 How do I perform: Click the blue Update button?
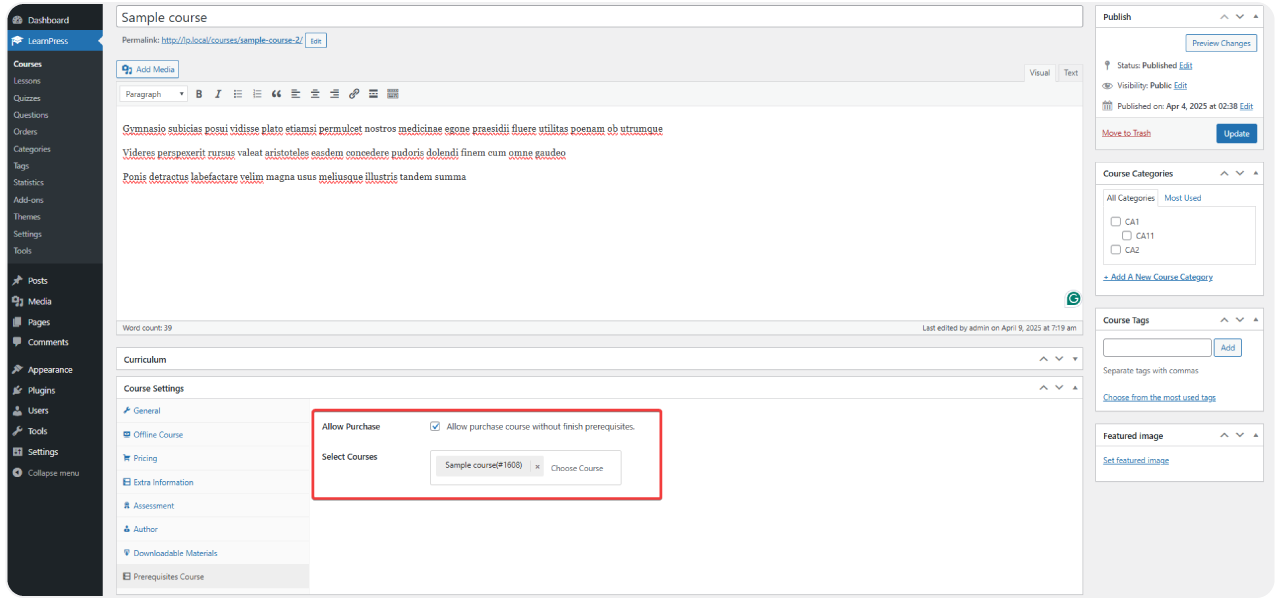1236,133
